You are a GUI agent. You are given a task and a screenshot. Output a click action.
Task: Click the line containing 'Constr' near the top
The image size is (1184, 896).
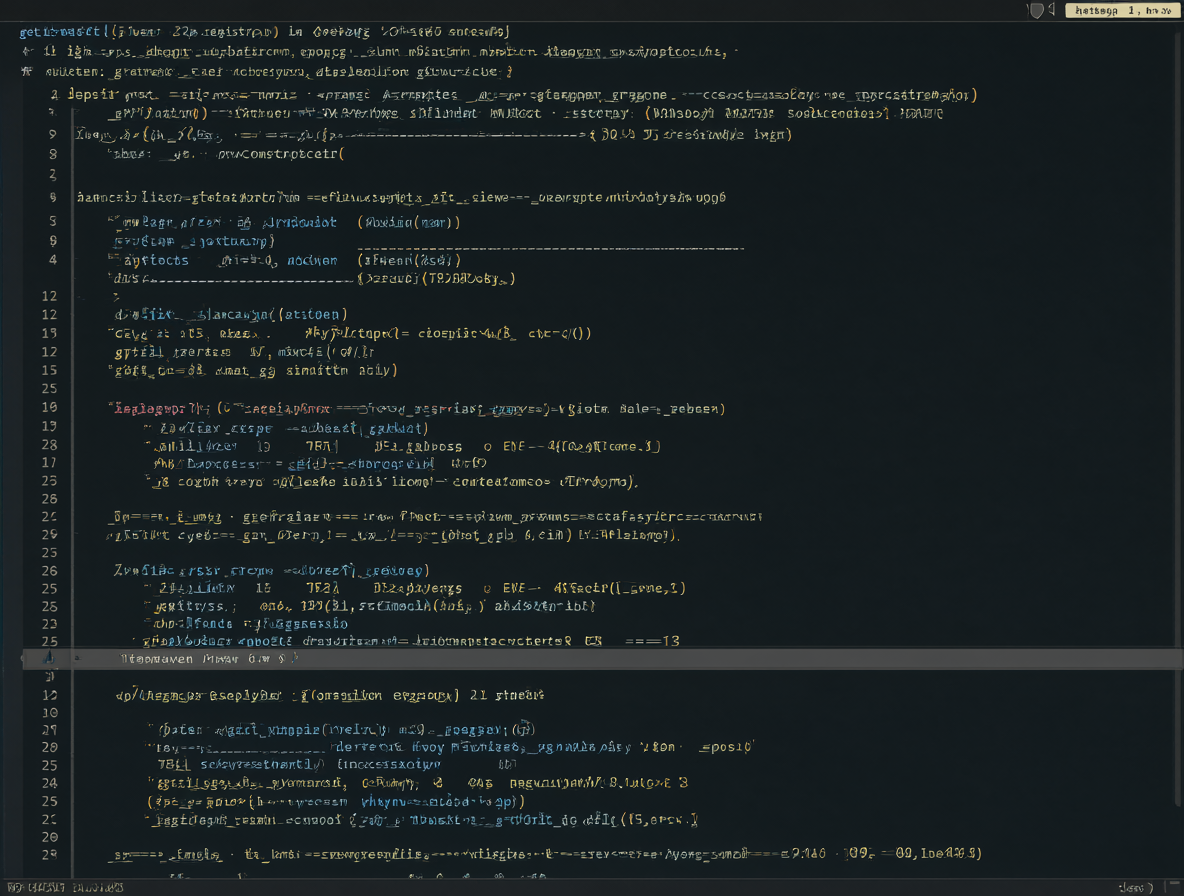(227, 154)
